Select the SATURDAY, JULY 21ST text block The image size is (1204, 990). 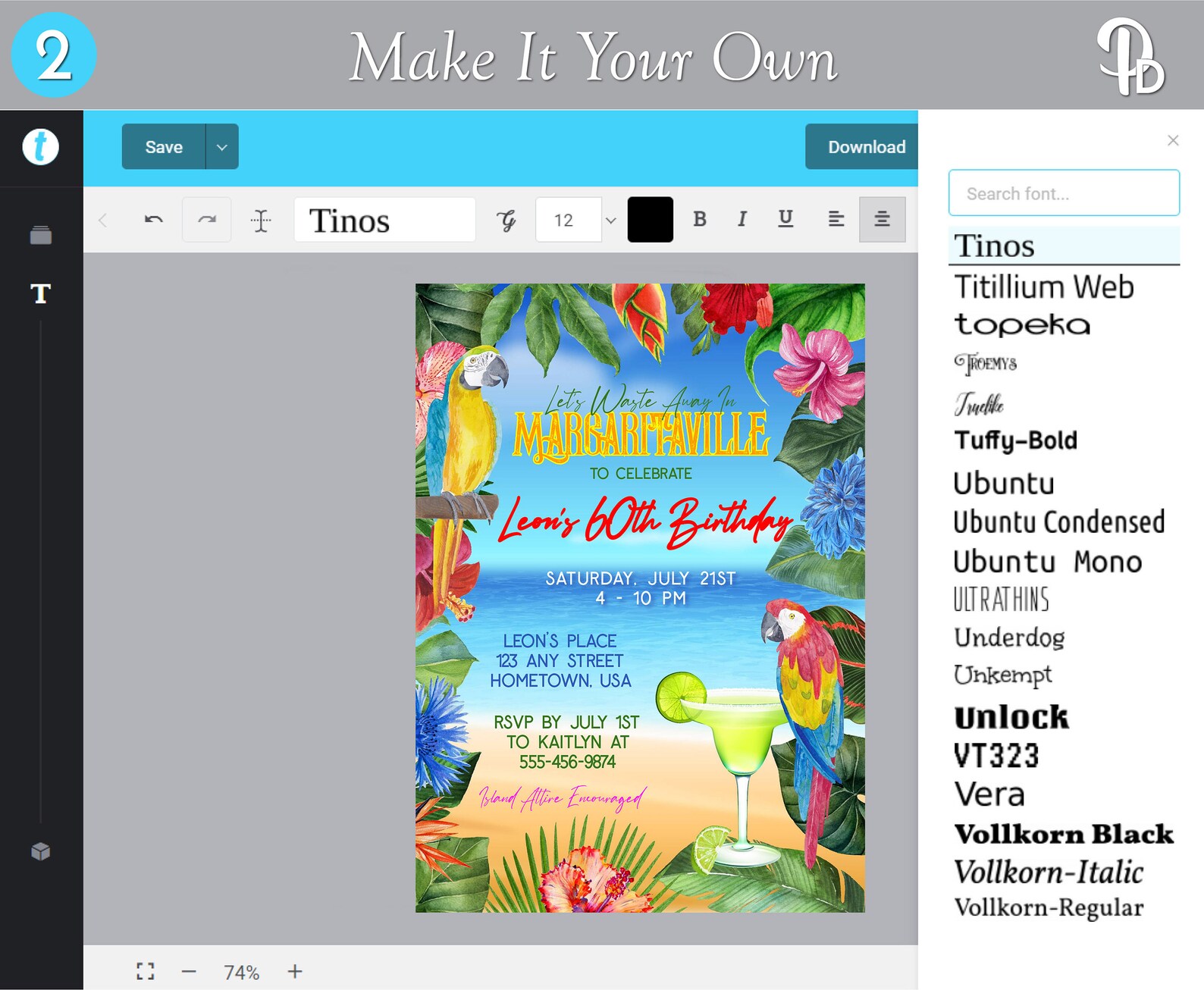[x=641, y=588]
